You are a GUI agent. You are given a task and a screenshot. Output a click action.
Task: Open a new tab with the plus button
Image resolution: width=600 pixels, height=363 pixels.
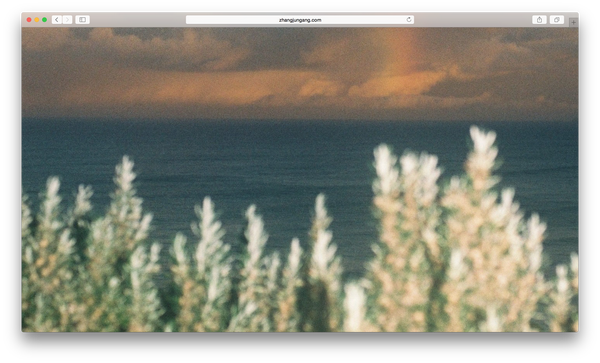(x=573, y=23)
